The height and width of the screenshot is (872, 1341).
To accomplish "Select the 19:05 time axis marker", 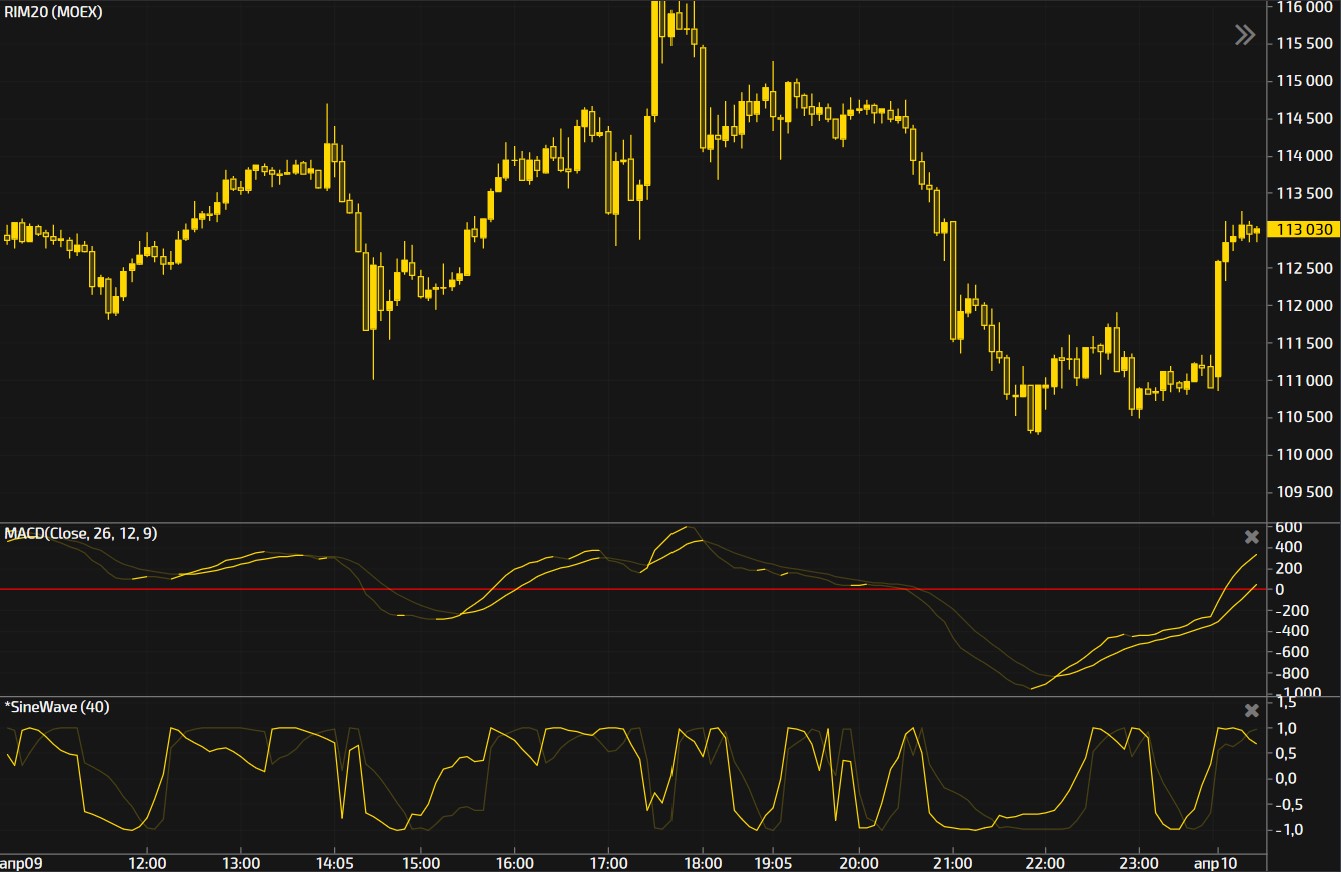I will tap(773, 863).
